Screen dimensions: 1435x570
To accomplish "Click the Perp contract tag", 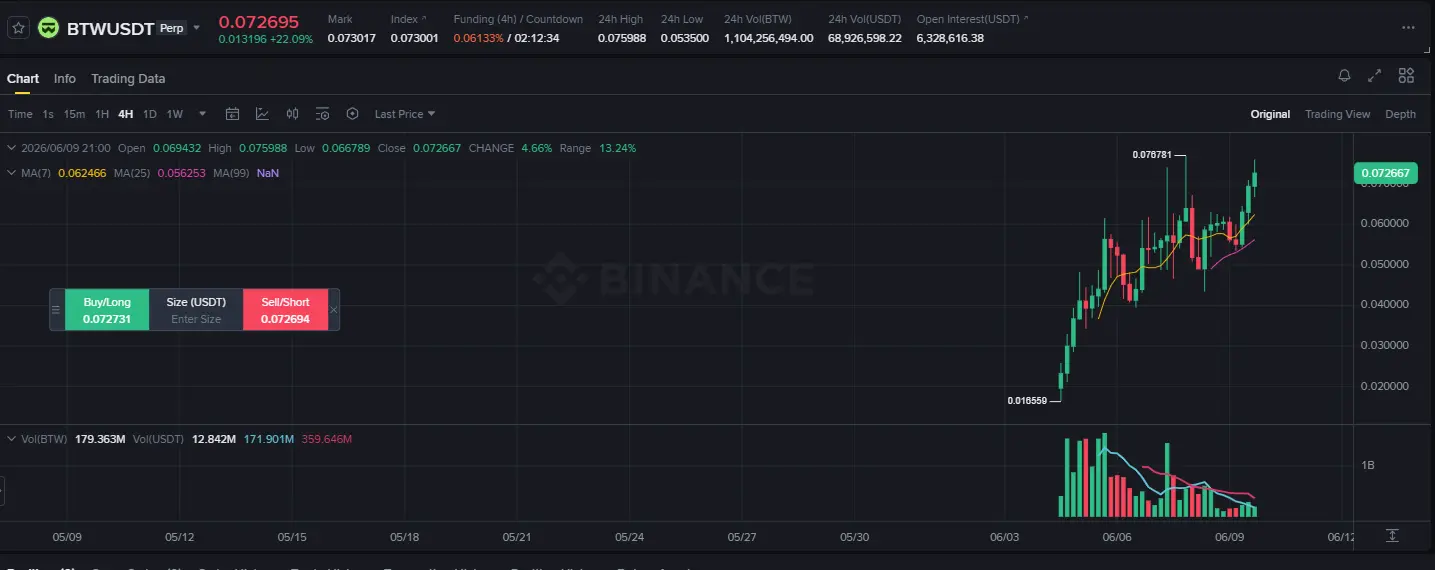I will pos(172,28).
